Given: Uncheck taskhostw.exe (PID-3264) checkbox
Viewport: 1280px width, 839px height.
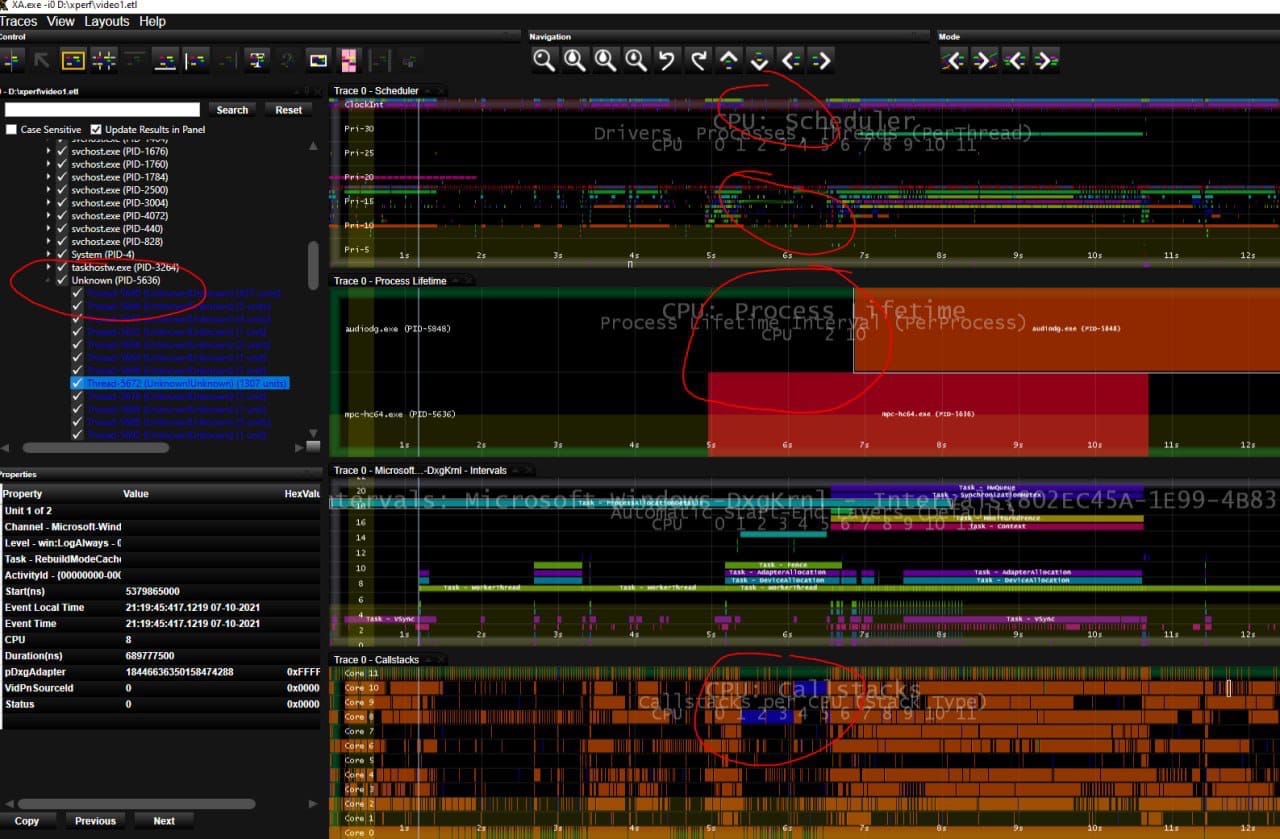Looking at the screenshot, I should 63,268.
